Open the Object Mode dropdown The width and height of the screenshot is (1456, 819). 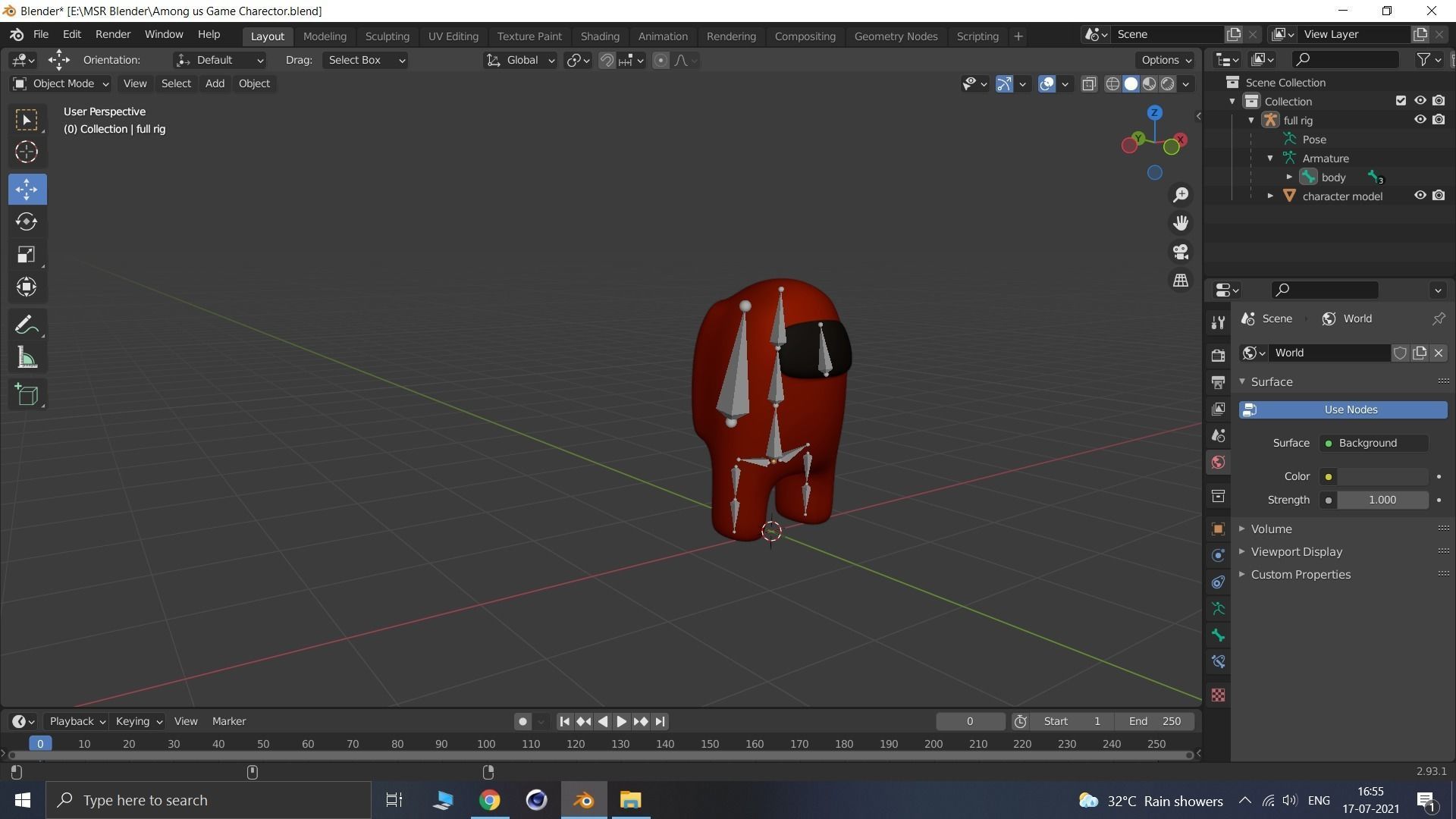coord(61,83)
